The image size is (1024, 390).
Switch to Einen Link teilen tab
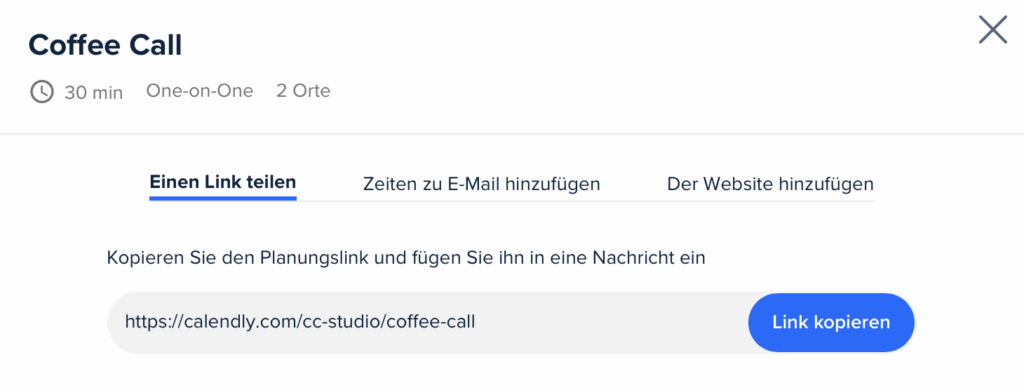tap(223, 182)
